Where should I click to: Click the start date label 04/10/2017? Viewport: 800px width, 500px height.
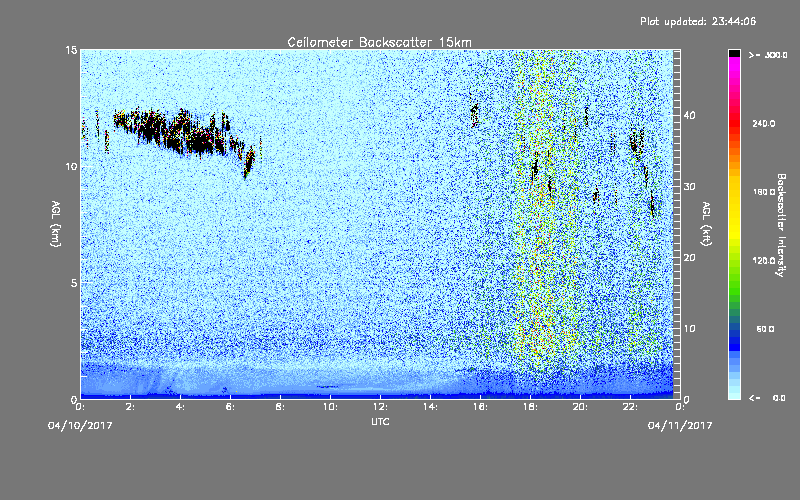click(x=80, y=426)
